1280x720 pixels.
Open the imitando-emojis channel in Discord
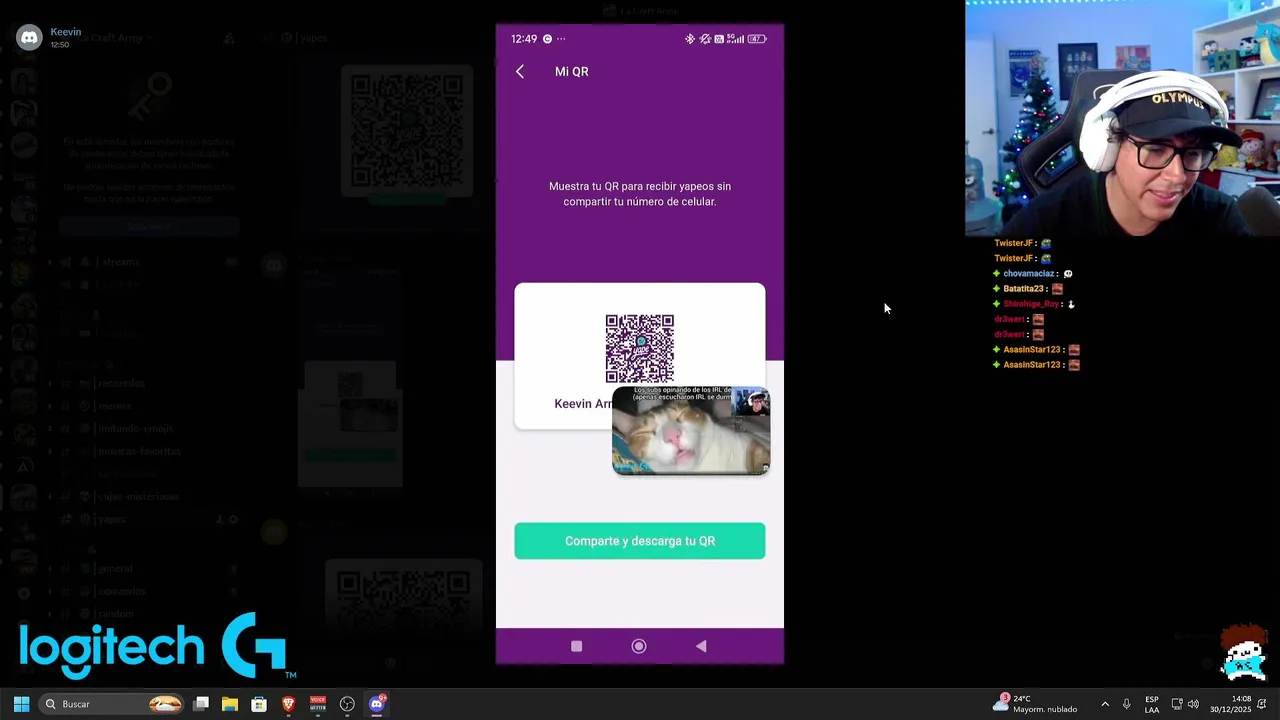pos(135,428)
